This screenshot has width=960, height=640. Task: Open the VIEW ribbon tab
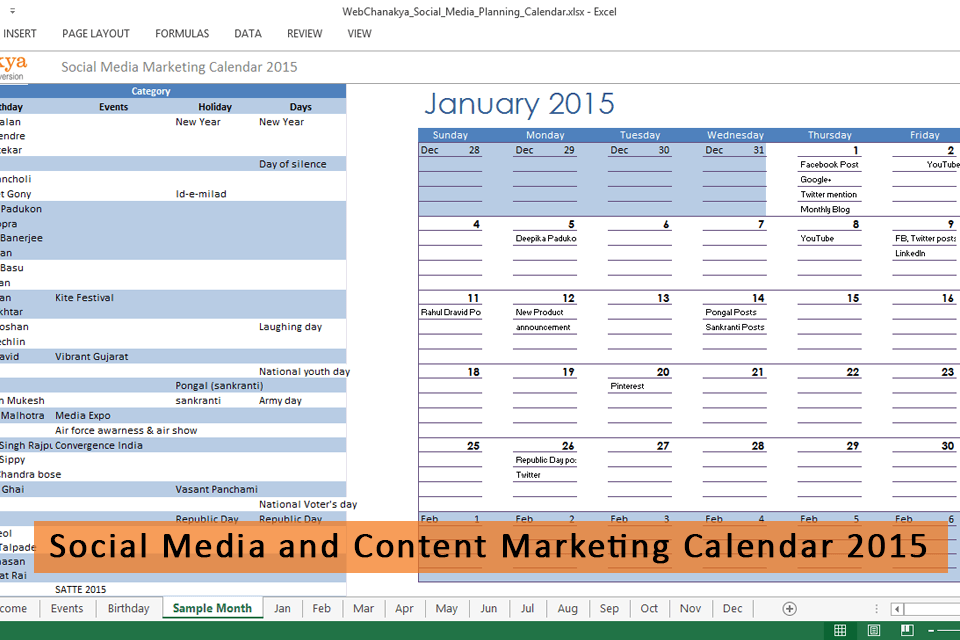coord(359,33)
